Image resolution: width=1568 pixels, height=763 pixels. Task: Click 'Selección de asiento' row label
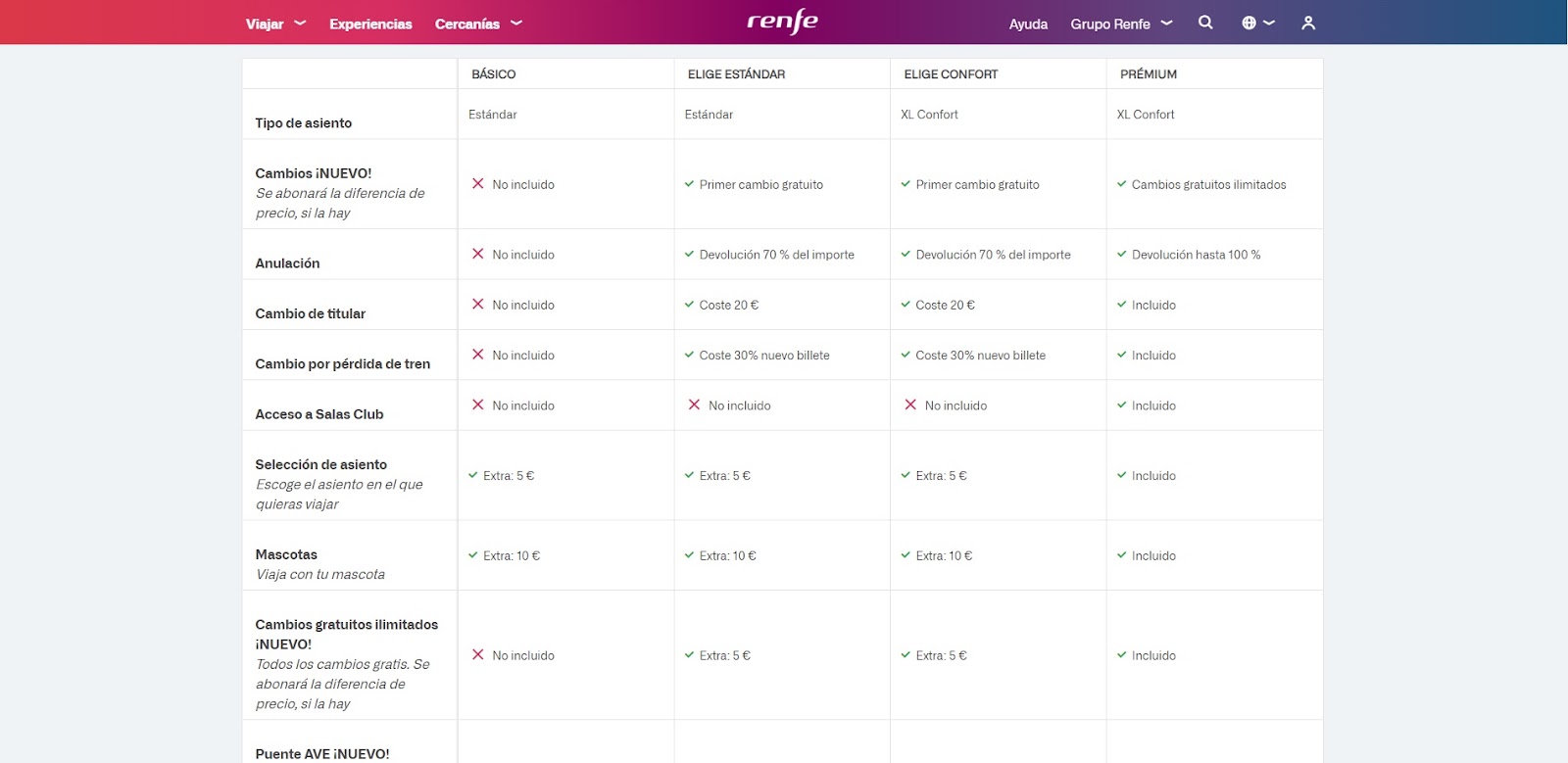321,464
